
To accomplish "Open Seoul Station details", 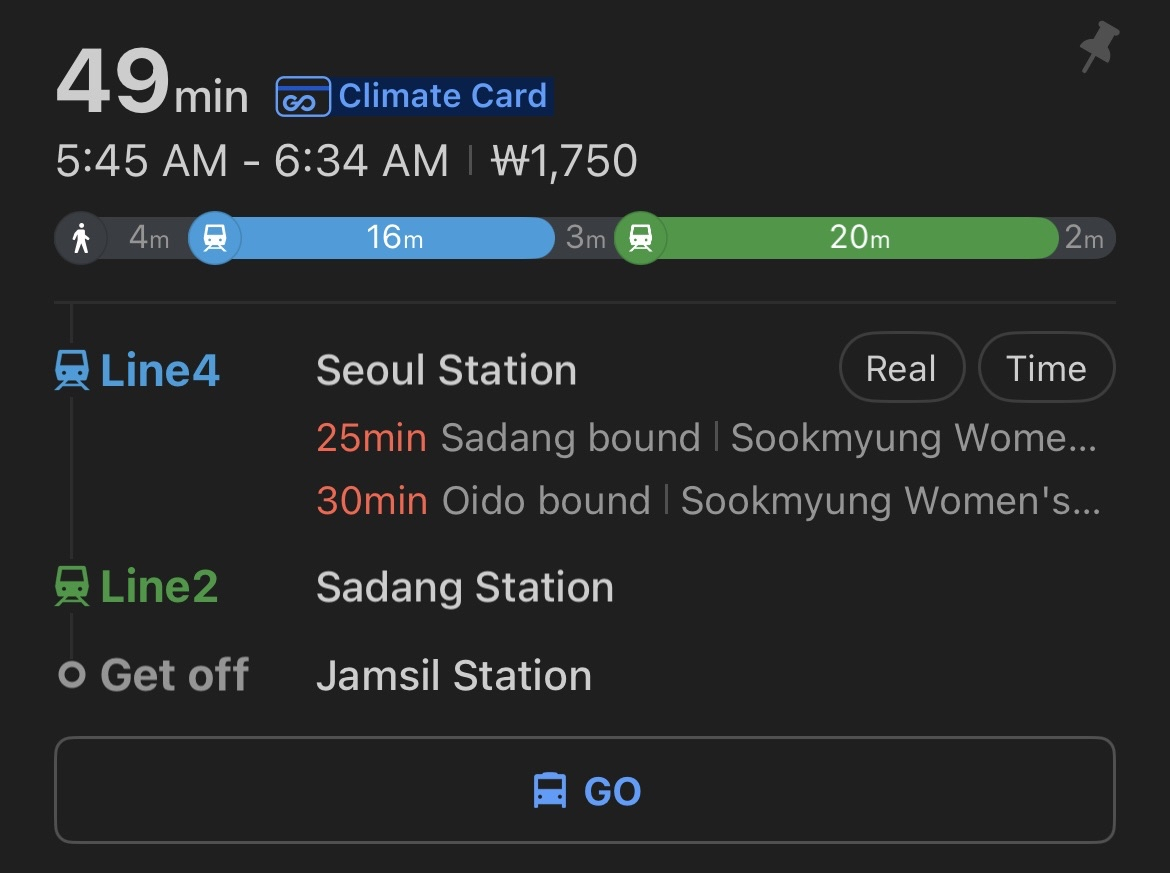I will tap(446, 371).
